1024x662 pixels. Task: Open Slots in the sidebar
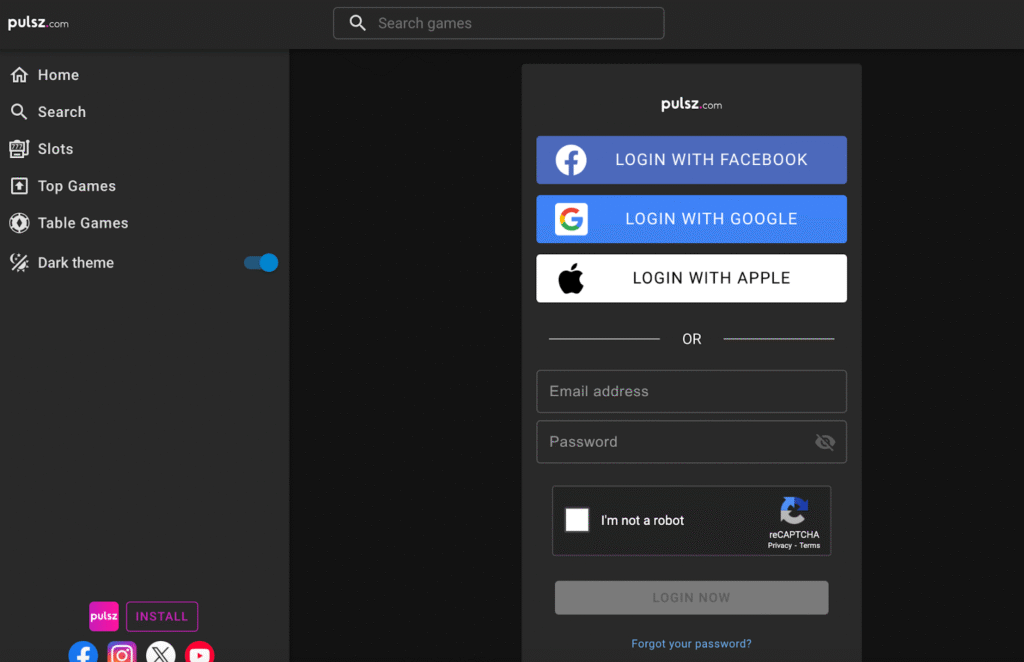55,149
